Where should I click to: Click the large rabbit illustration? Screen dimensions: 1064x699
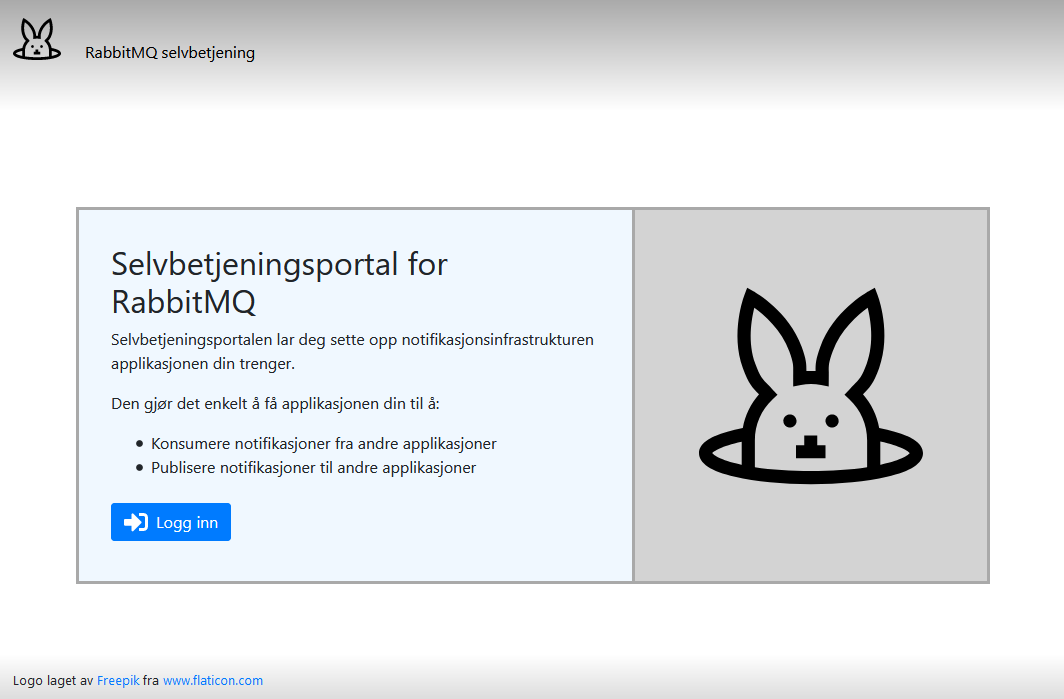tap(811, 385)
